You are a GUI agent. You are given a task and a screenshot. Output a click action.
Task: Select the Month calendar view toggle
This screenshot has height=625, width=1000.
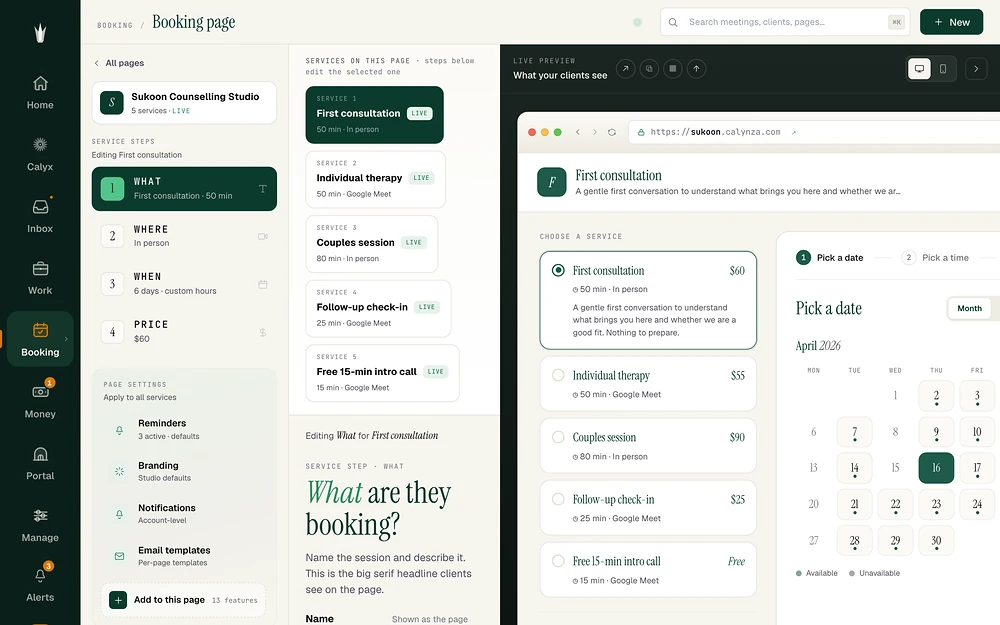[969, 308]
